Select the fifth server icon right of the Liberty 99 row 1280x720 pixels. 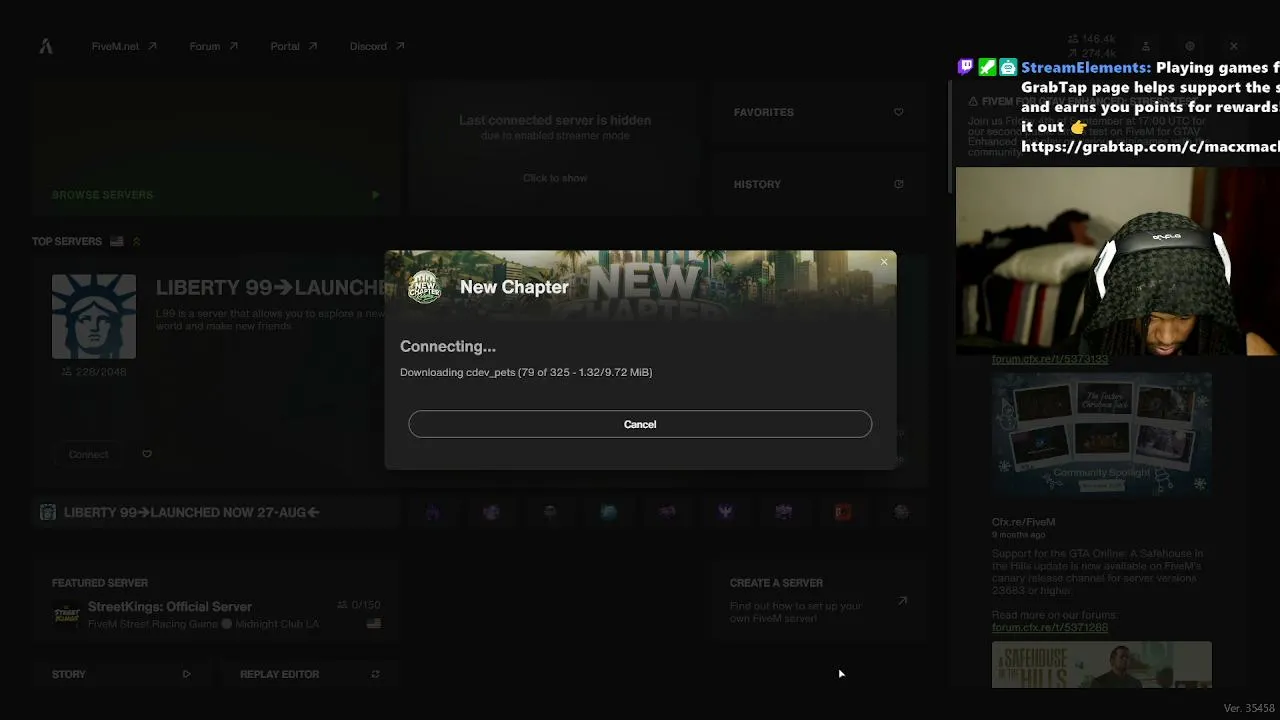pos(667,512)
